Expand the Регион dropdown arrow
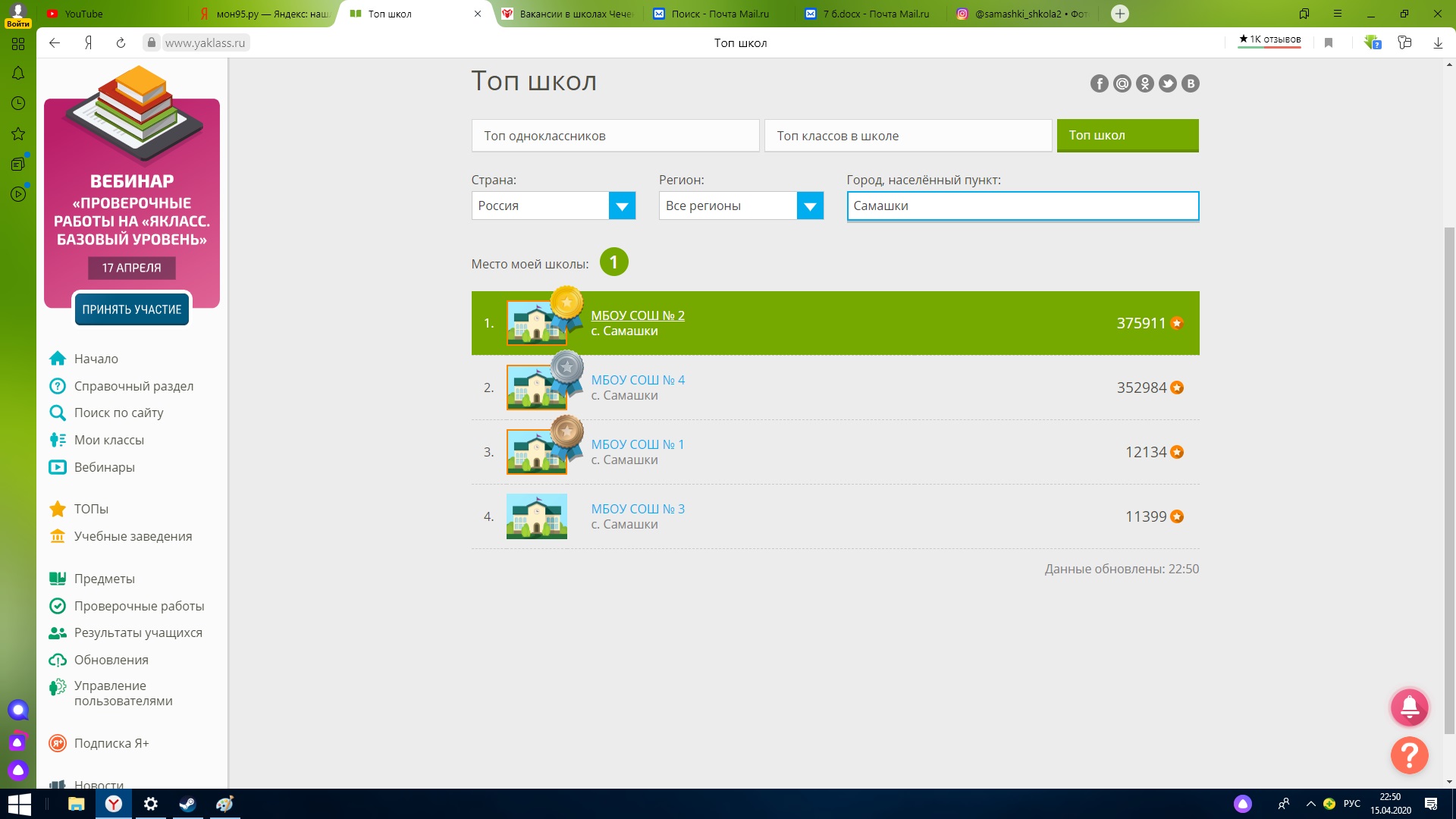1456x819 pixels. pos(809,206)
